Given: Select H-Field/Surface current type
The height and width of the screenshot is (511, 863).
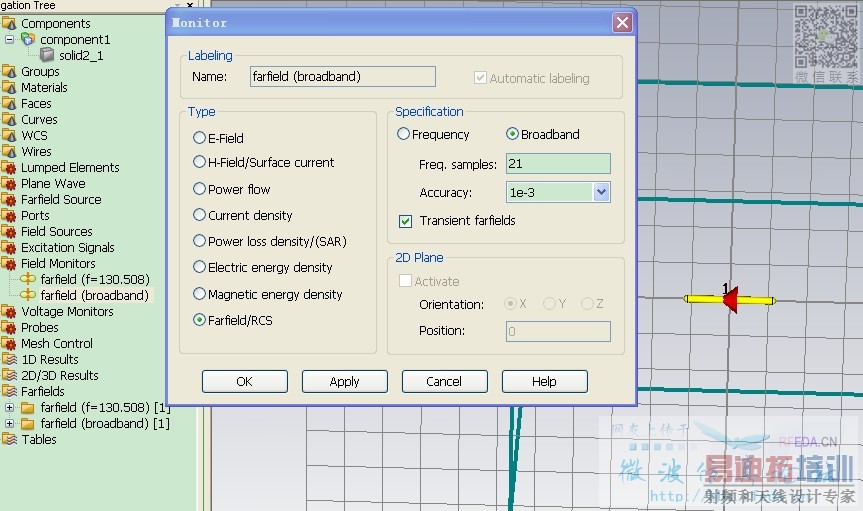Looking at the screenshot, I should coord(199,162).
